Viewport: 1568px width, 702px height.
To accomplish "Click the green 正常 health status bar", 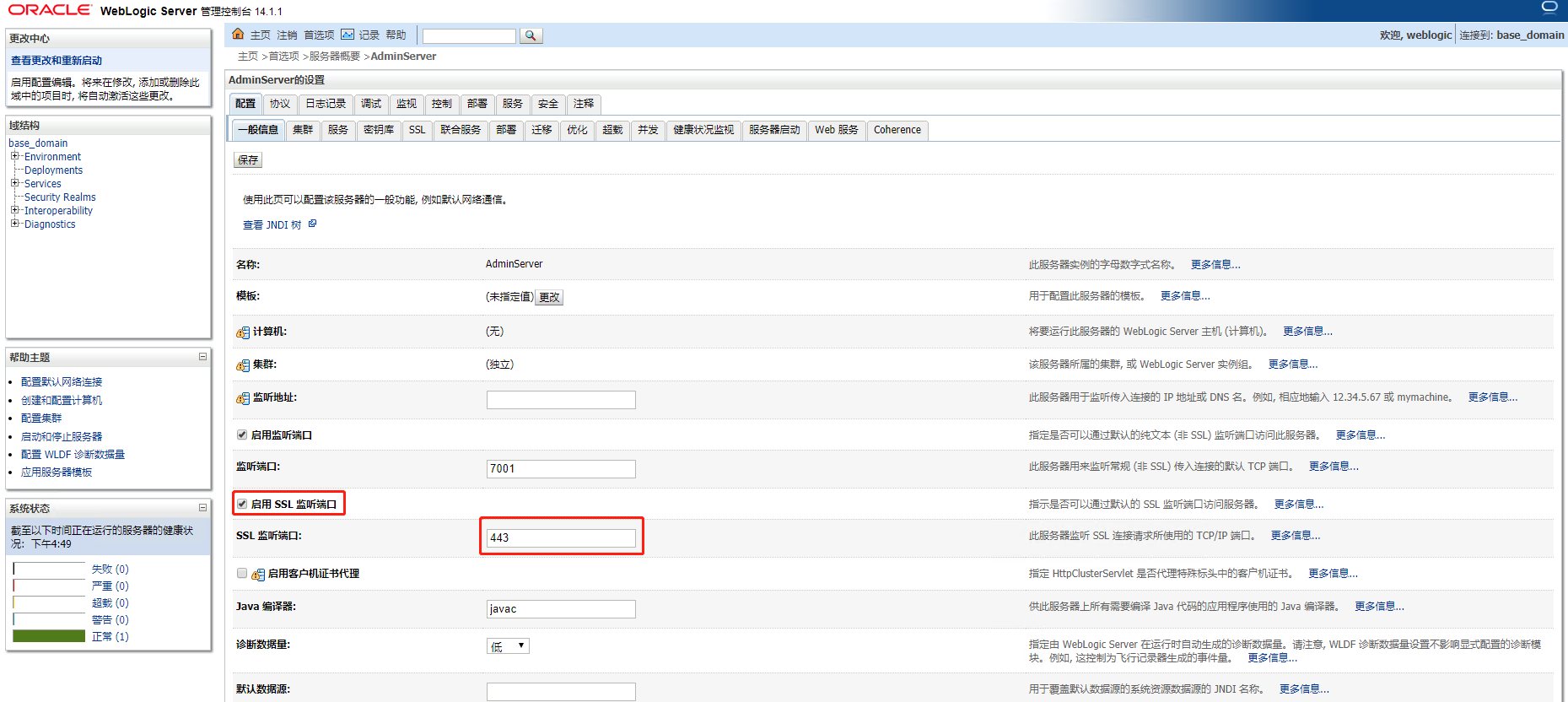I will (49, 636).
